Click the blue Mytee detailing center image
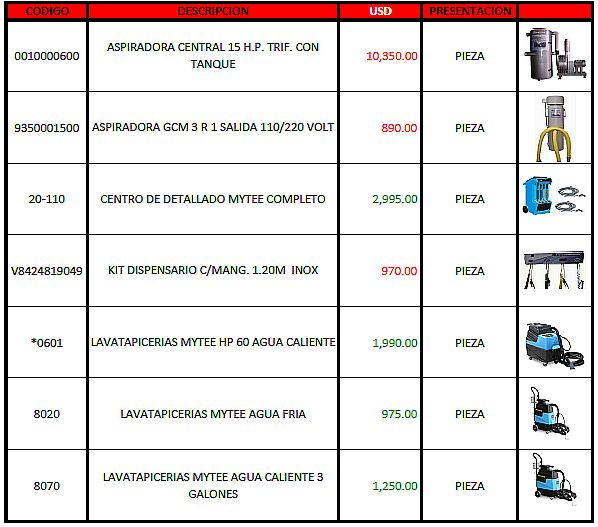This screenshot has height=527, width=598. [x=553, y=195]
